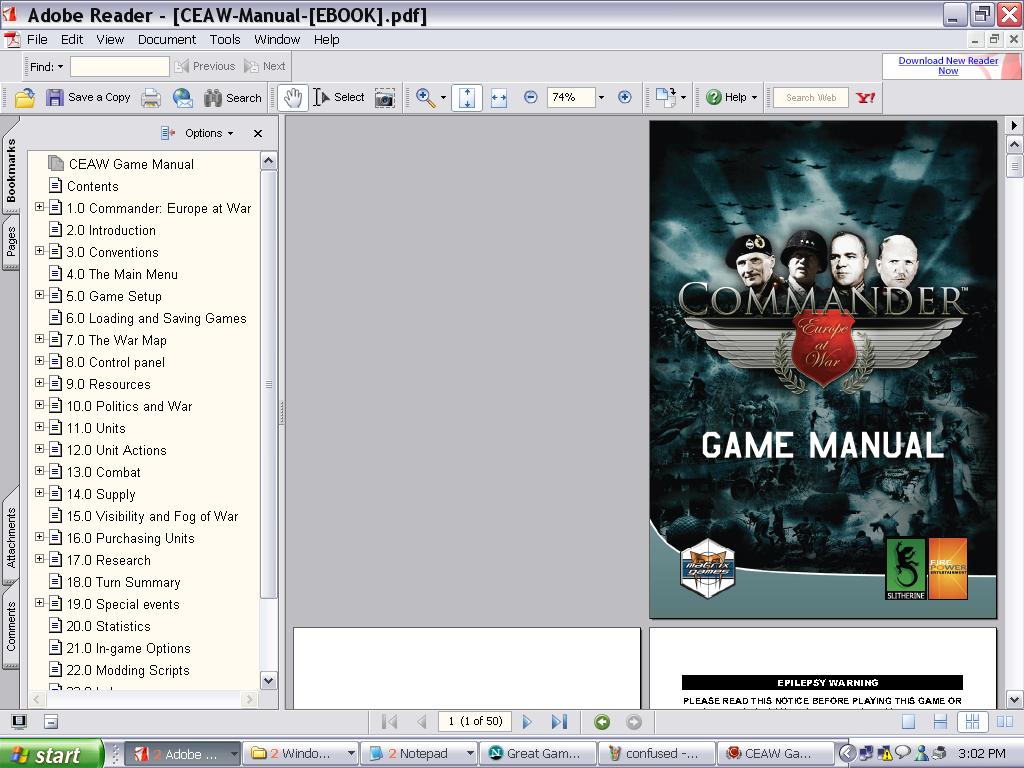This screenshot has width=1024, height=768.
Task: Click the minus Zoom Out button
Action: tap(530, 97)
